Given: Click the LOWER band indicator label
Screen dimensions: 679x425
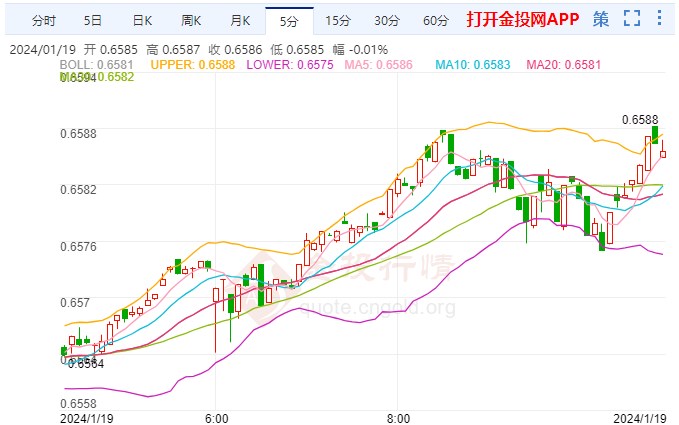Looking at the screenshot, I should 290,65.
